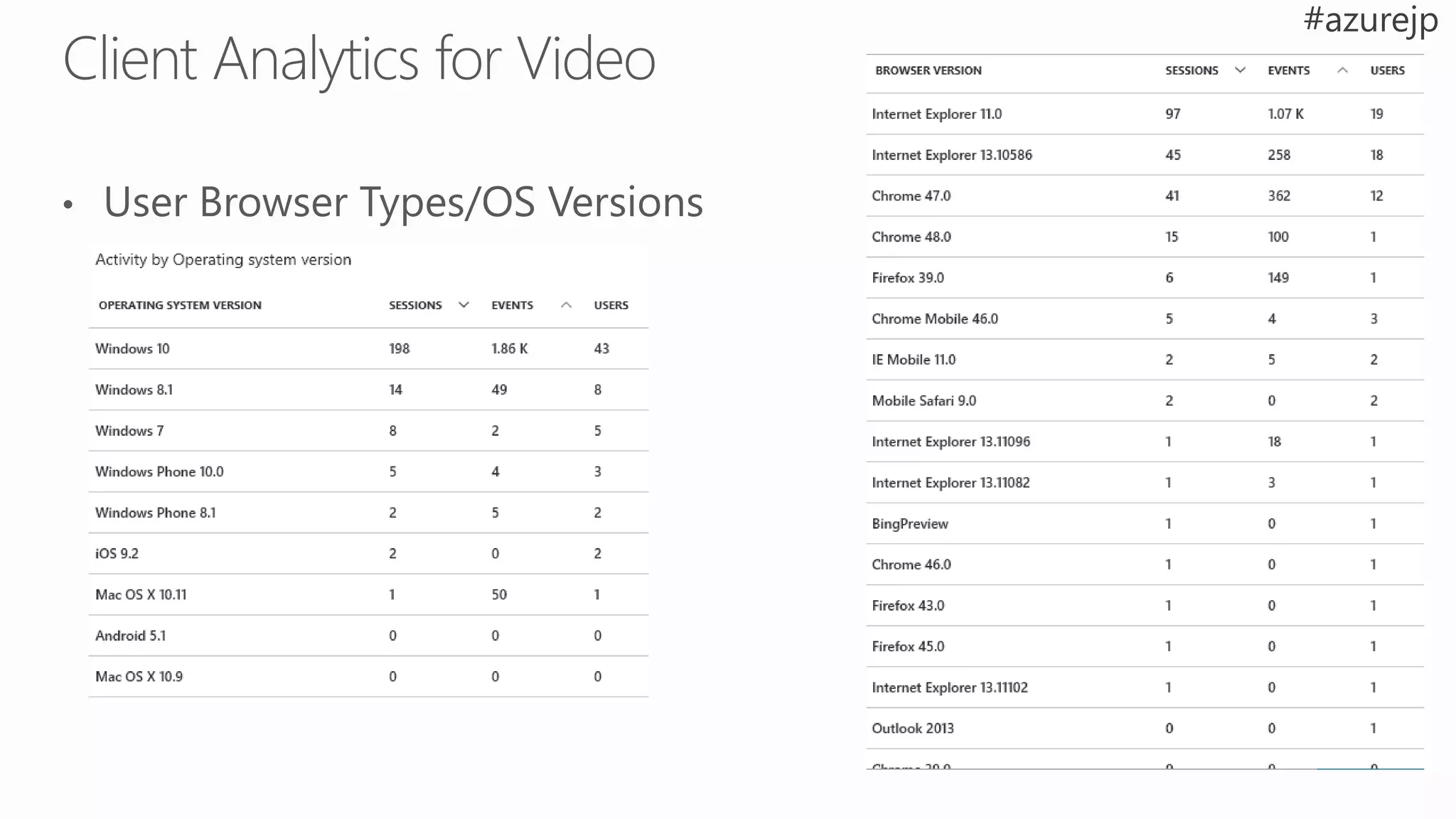Click Users header in browser table
This screenshot has height=819, width=1456.
(1387, 70)
